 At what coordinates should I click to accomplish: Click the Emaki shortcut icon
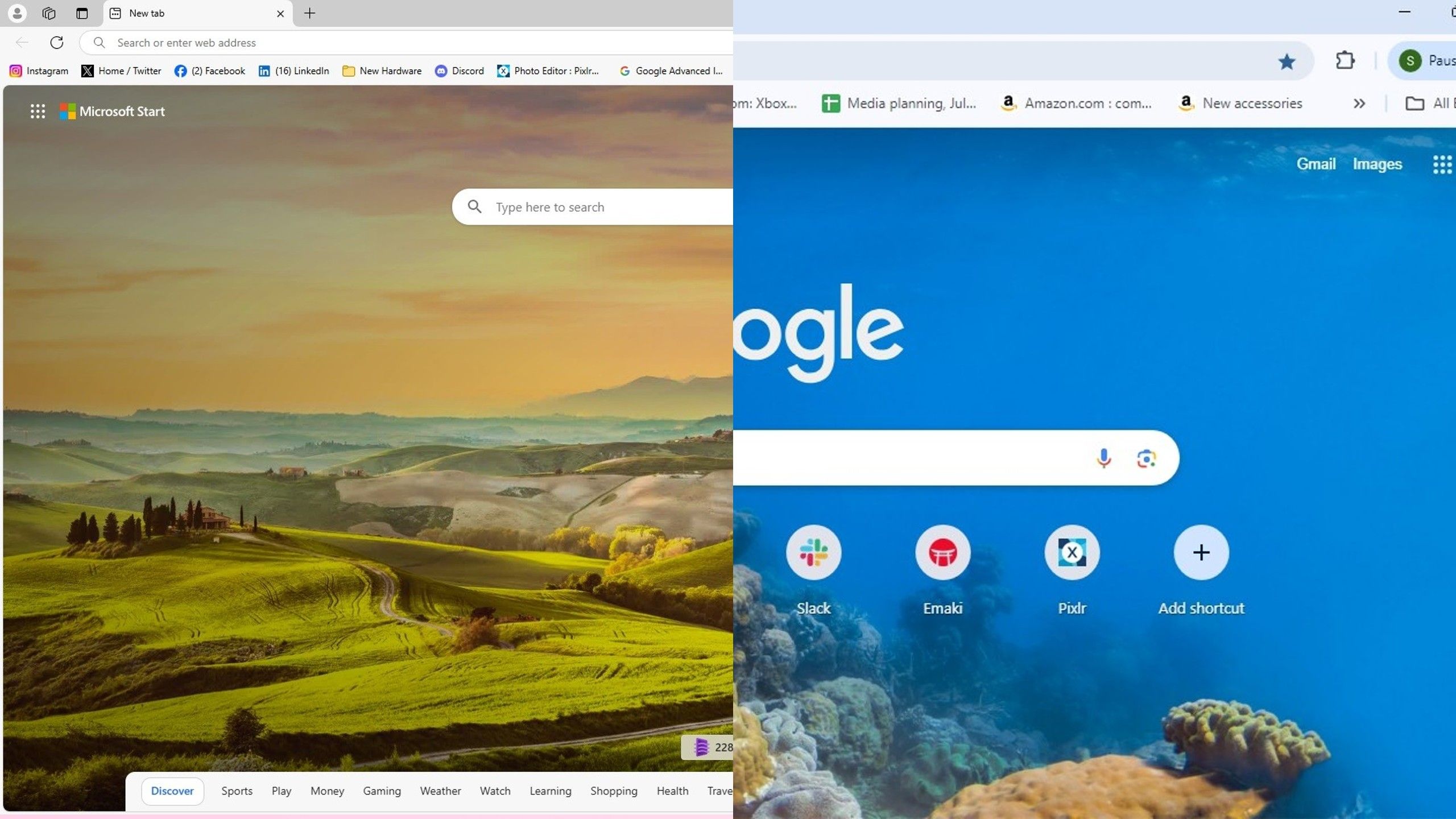(942, 552)
